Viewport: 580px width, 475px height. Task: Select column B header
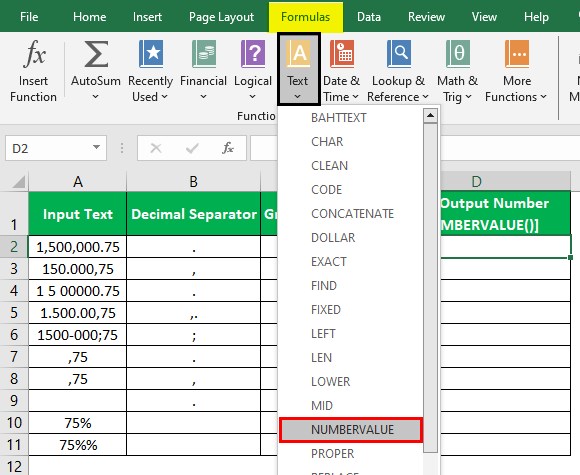193,182
